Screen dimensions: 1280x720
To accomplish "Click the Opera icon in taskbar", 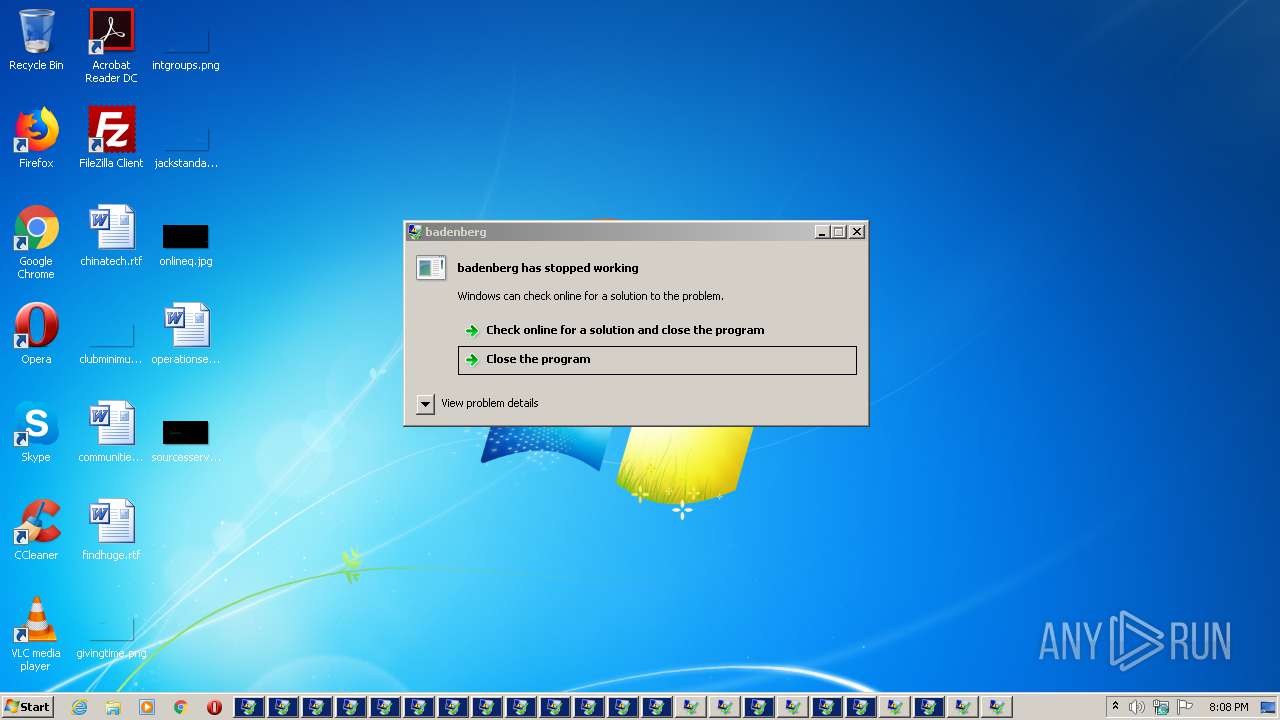I will 214,707.
